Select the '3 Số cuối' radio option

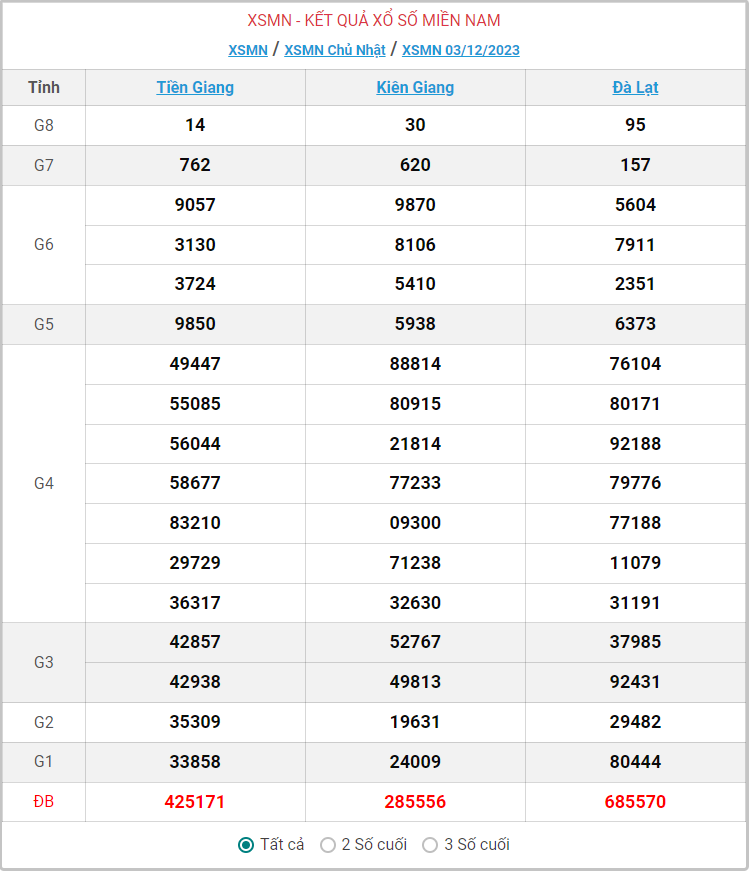[x=430, y=846]
